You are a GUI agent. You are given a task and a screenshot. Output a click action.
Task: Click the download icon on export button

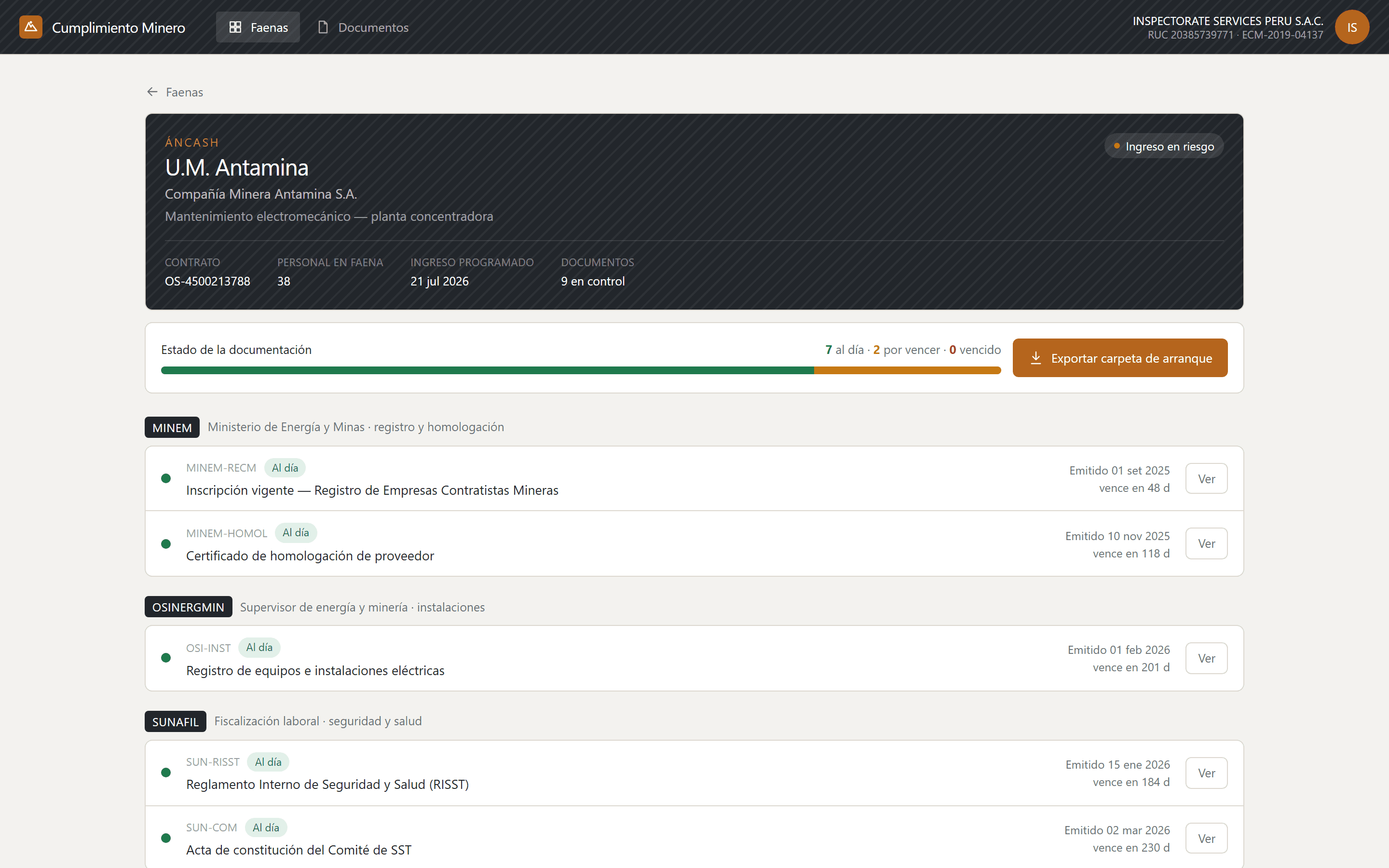tap(1035, 358)
